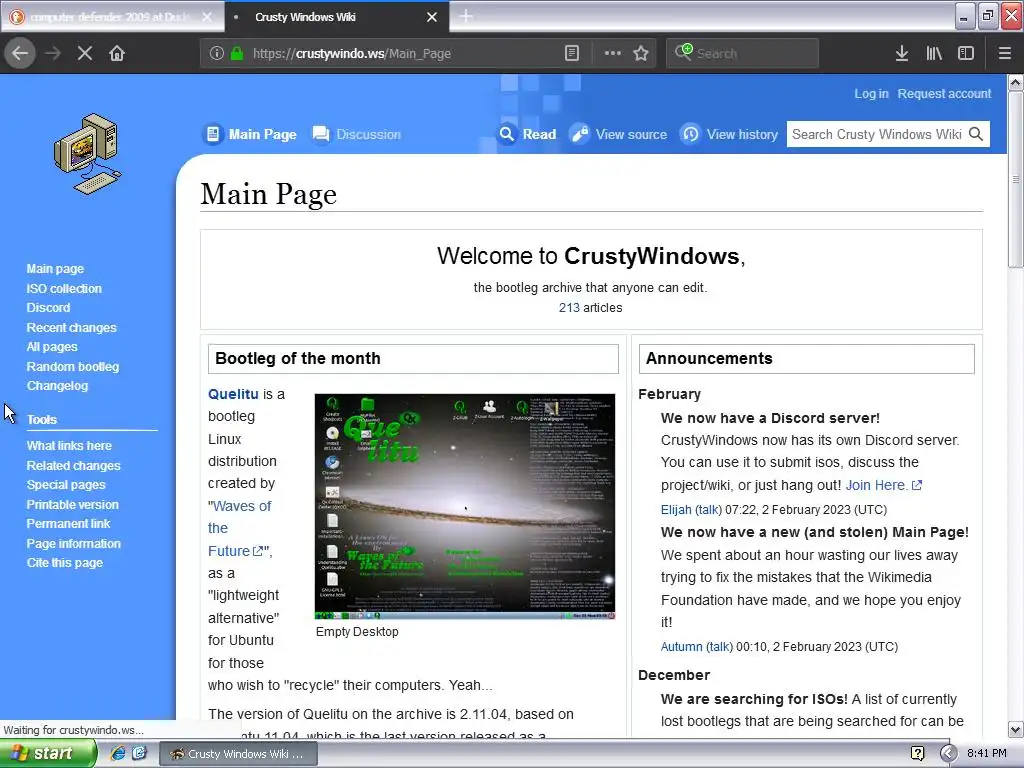Click the 8:41 PM taskbar clock
Viewport: 1024px width, 768px height.
(987, 753)
